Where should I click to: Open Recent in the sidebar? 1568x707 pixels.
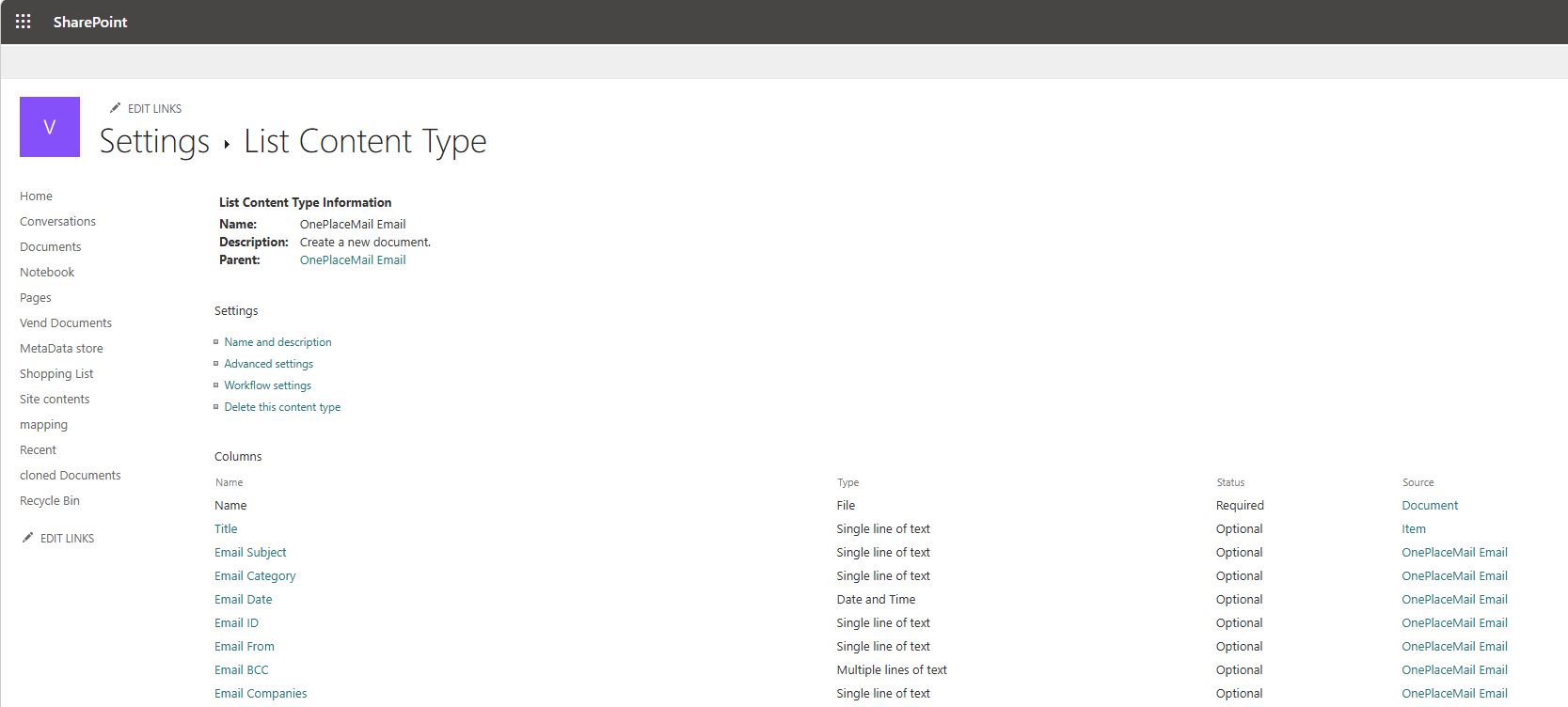(39, 450)
